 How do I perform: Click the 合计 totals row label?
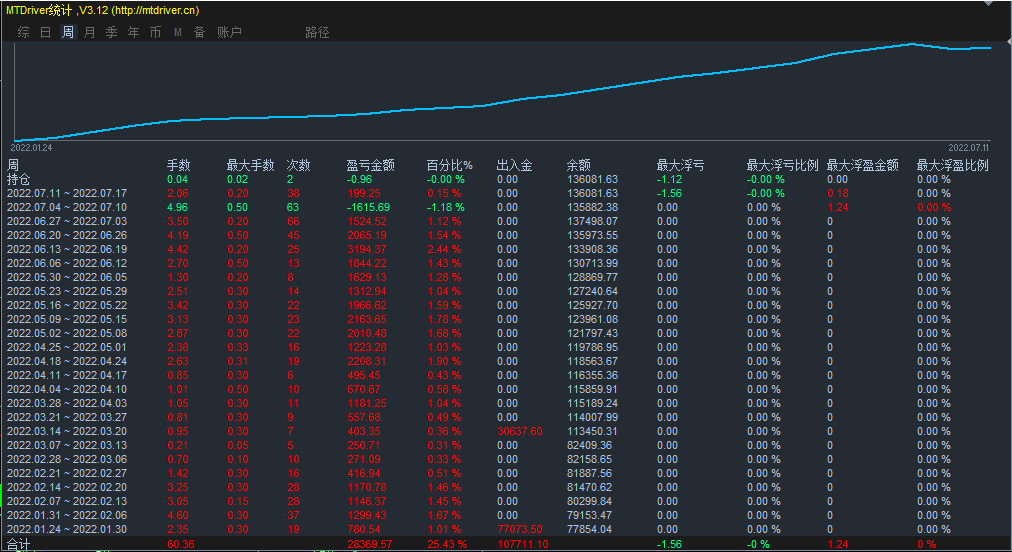19,544
